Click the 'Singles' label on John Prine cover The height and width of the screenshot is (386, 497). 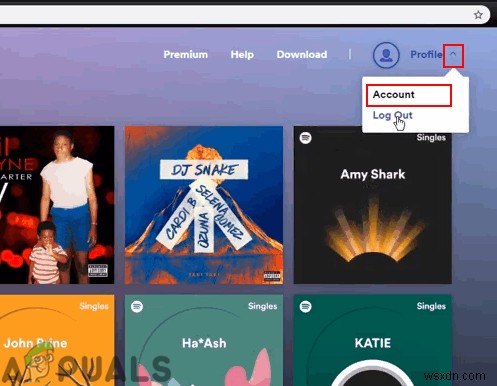point(94,306)
